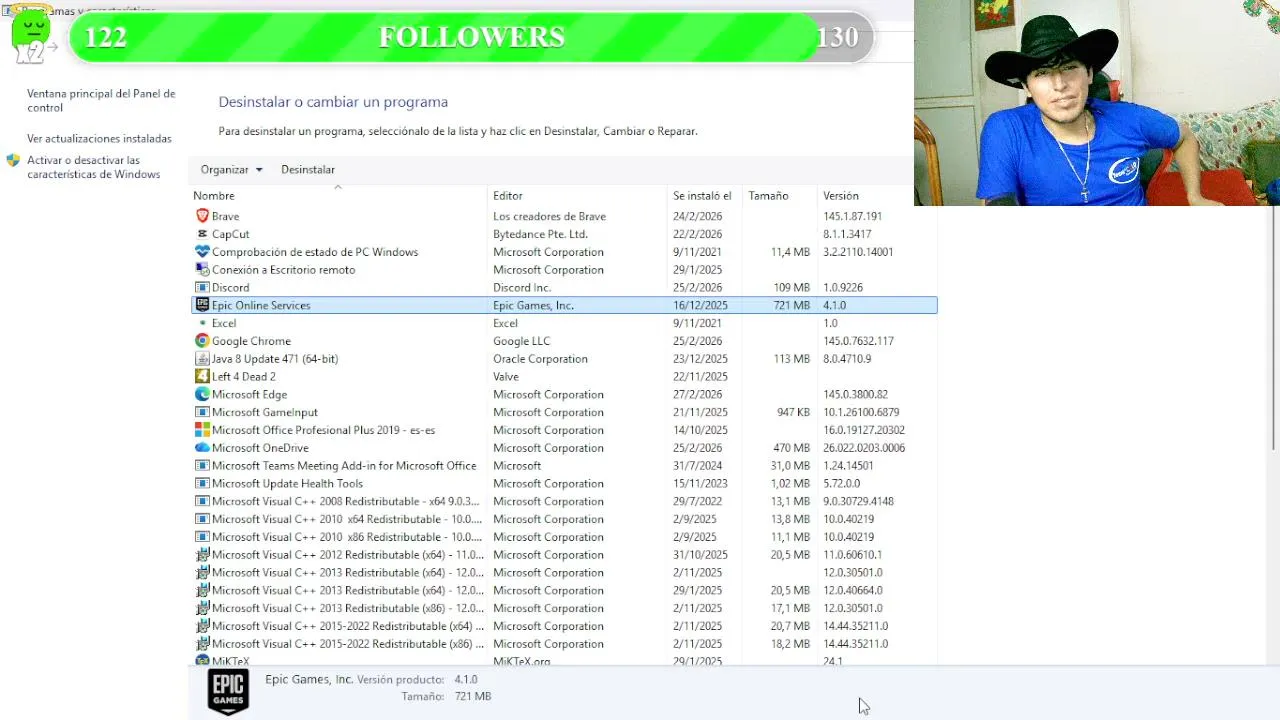Click the Comprobación de estado de PC icon
The width and height of the screenshot is (1280, 720).
pos(202,252)
